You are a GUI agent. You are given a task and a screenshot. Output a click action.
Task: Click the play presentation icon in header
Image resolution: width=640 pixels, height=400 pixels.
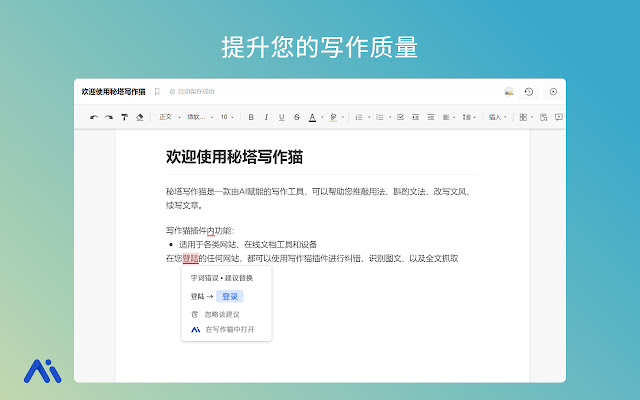553,92
